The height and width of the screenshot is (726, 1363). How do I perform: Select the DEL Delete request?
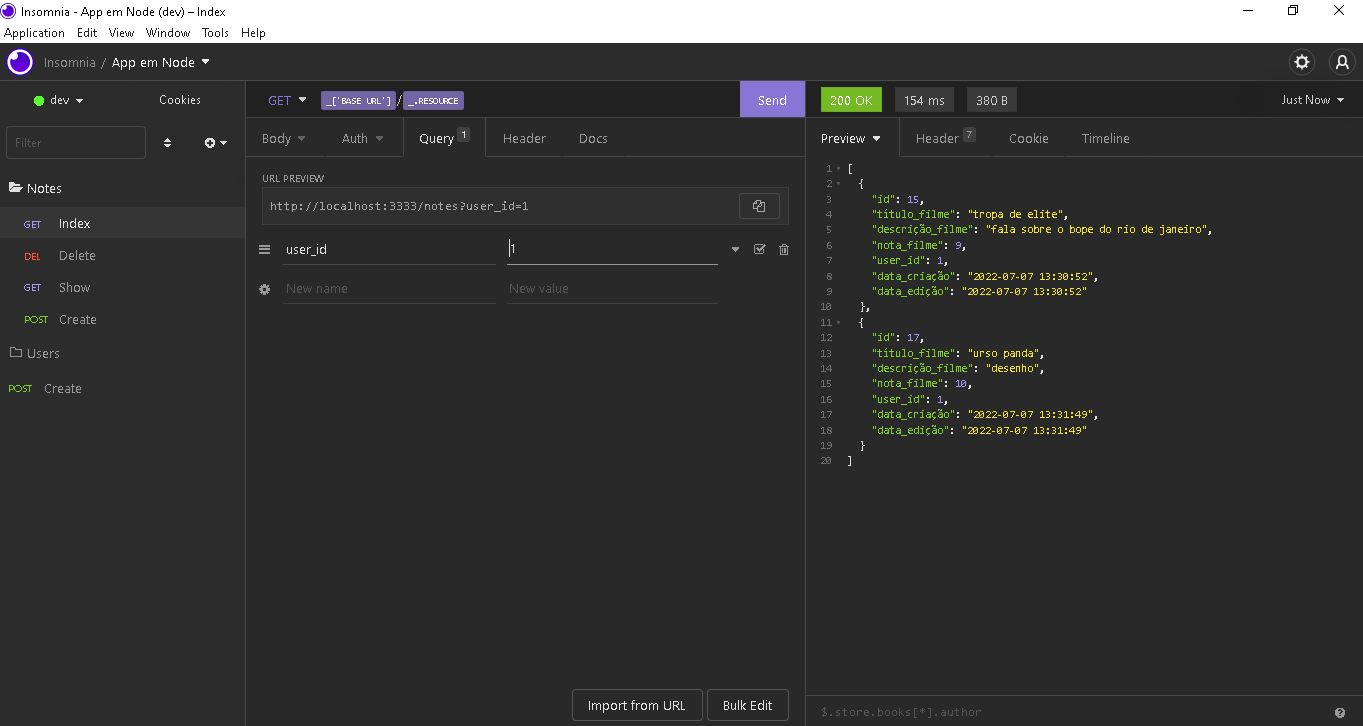122,256
